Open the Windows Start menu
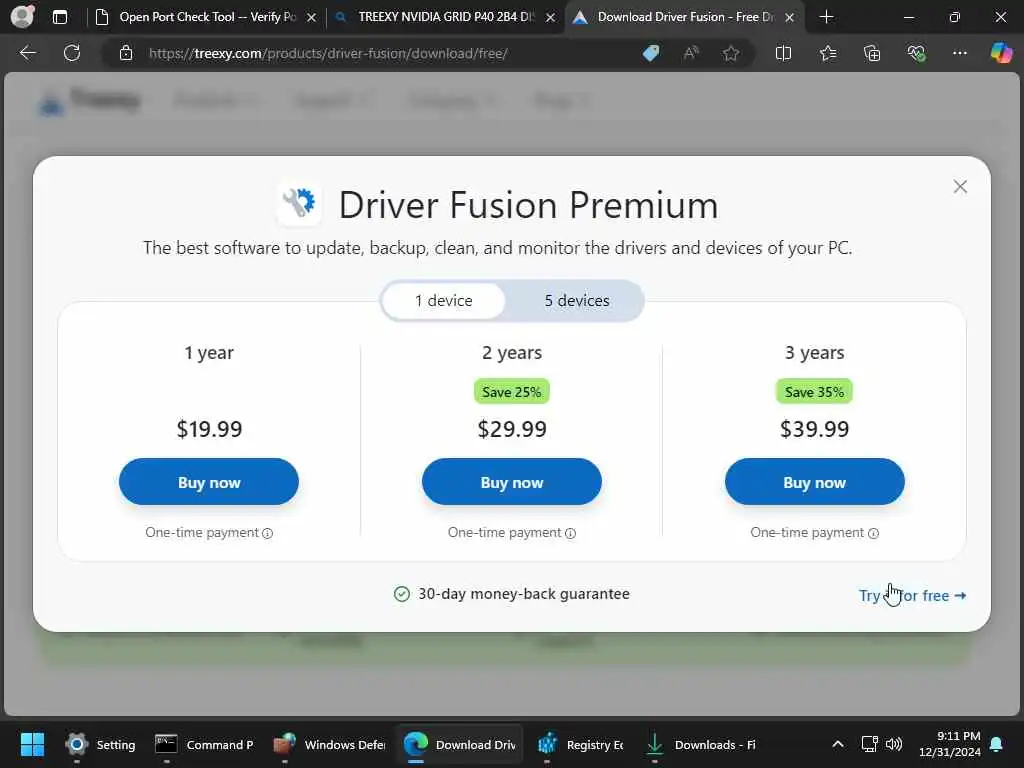 pyautogui.click(x=32, y=744)
